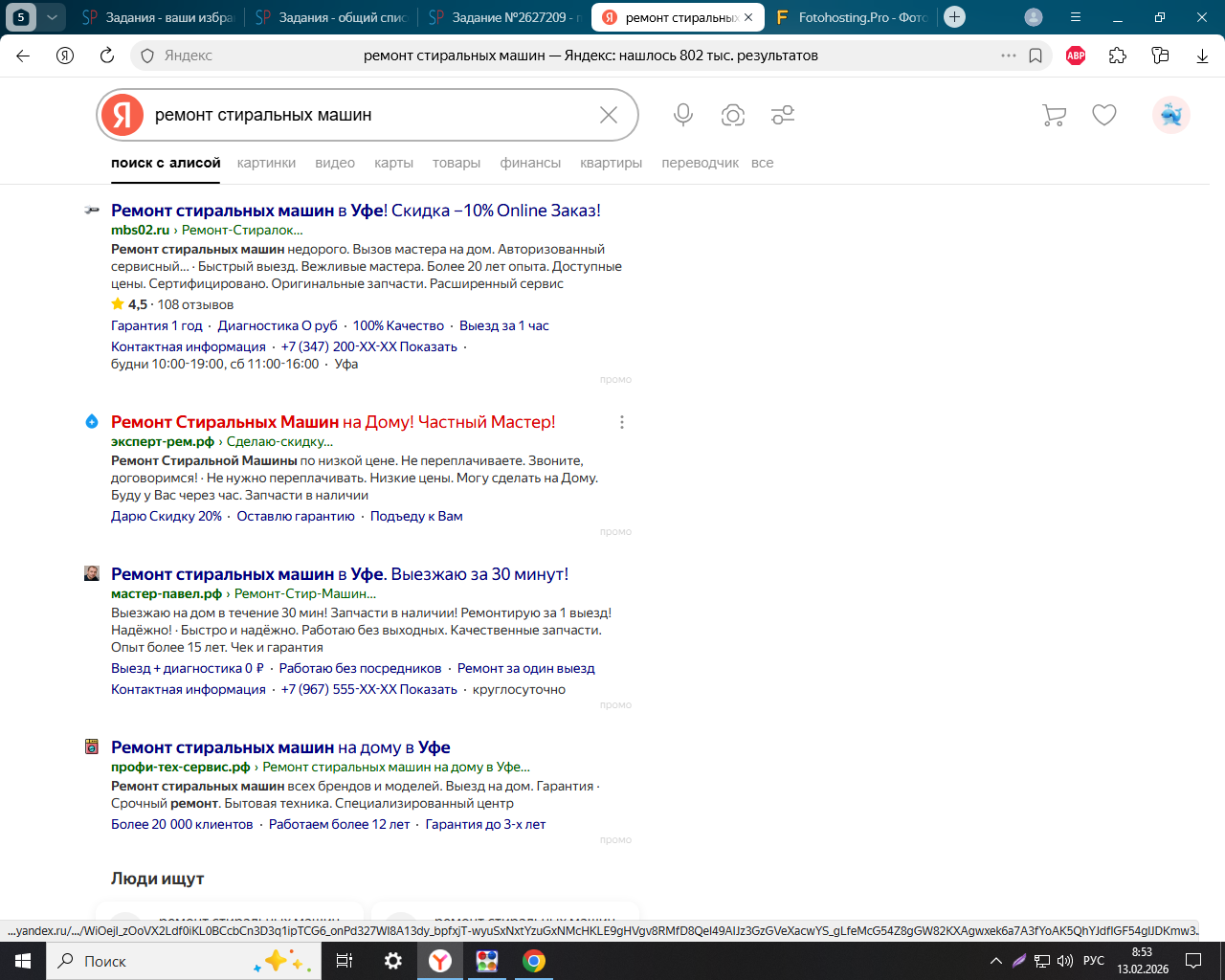Image resolution: width=1225 pixels, height=980 pixels.
Task: Open 'Ремонт Стиральных Машин на Дому! Частный Мастер!'
Action: 333,422
